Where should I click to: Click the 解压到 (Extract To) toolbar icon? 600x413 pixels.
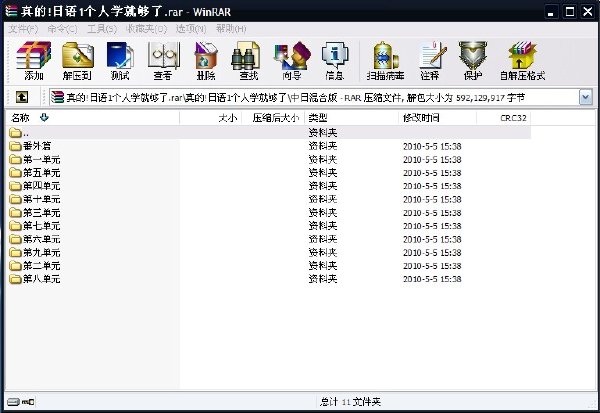(x=78, y=60)
